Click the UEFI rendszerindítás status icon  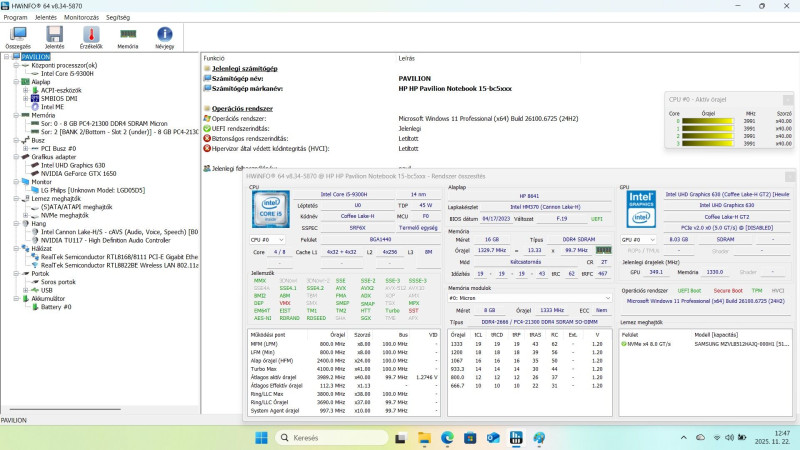[x=207, y=129]
